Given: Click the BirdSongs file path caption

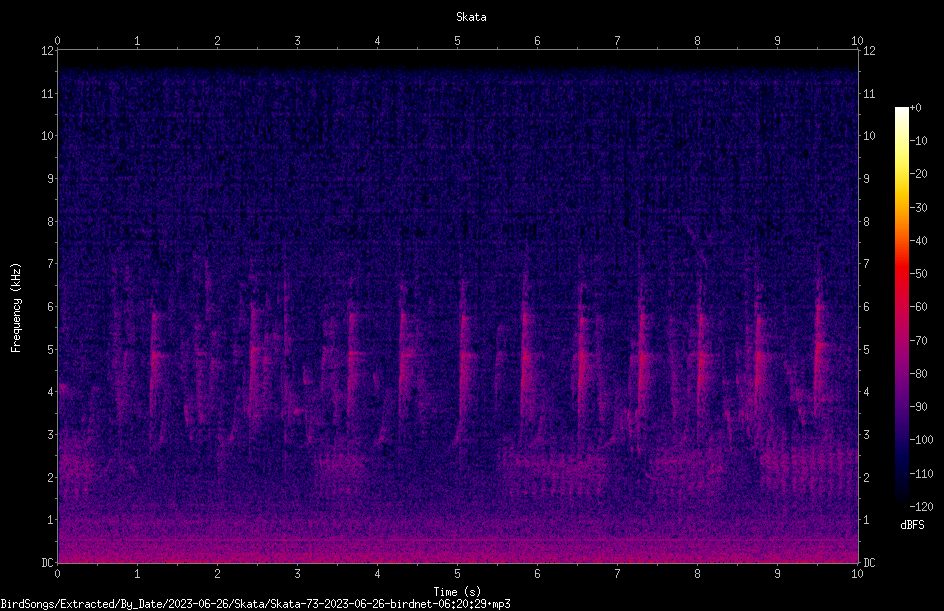Looking at the screenshot, I should (x=255, y=604).
